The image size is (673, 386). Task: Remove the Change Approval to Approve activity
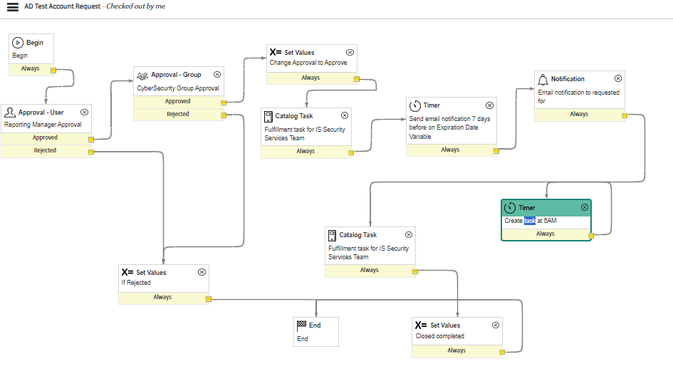pos(350,52)
